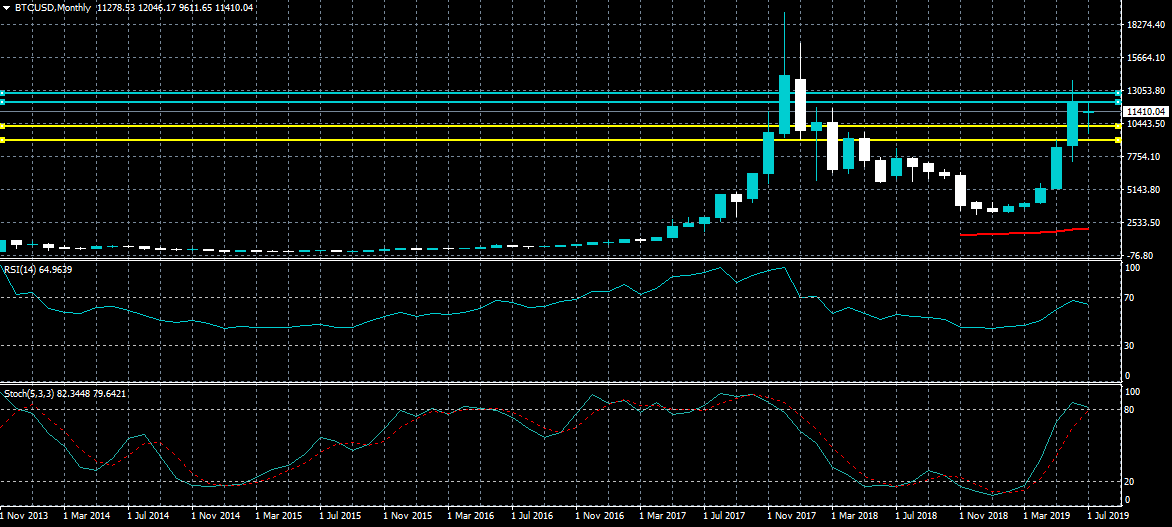Screen dimensions: 1172x527
Task: Click the upper yellow line's right handle
Action: (1117, 126)
